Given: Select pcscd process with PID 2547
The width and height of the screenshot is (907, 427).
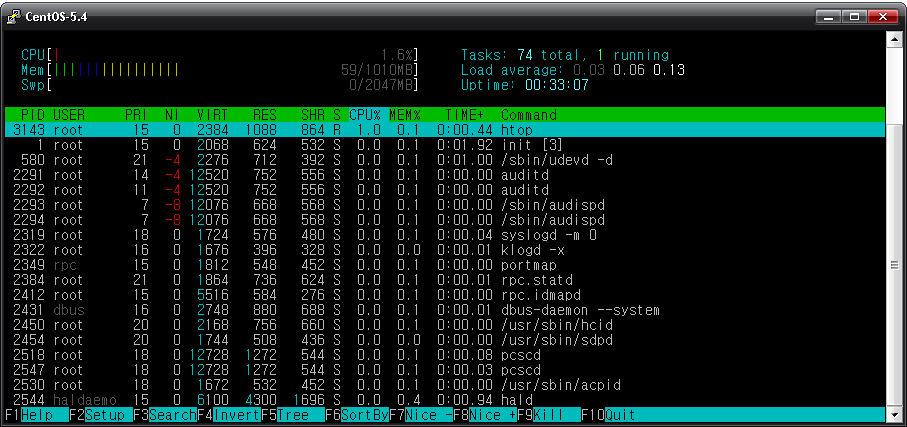Looking at the screenshot, I should pyautogui.click(x=445, y=370).
